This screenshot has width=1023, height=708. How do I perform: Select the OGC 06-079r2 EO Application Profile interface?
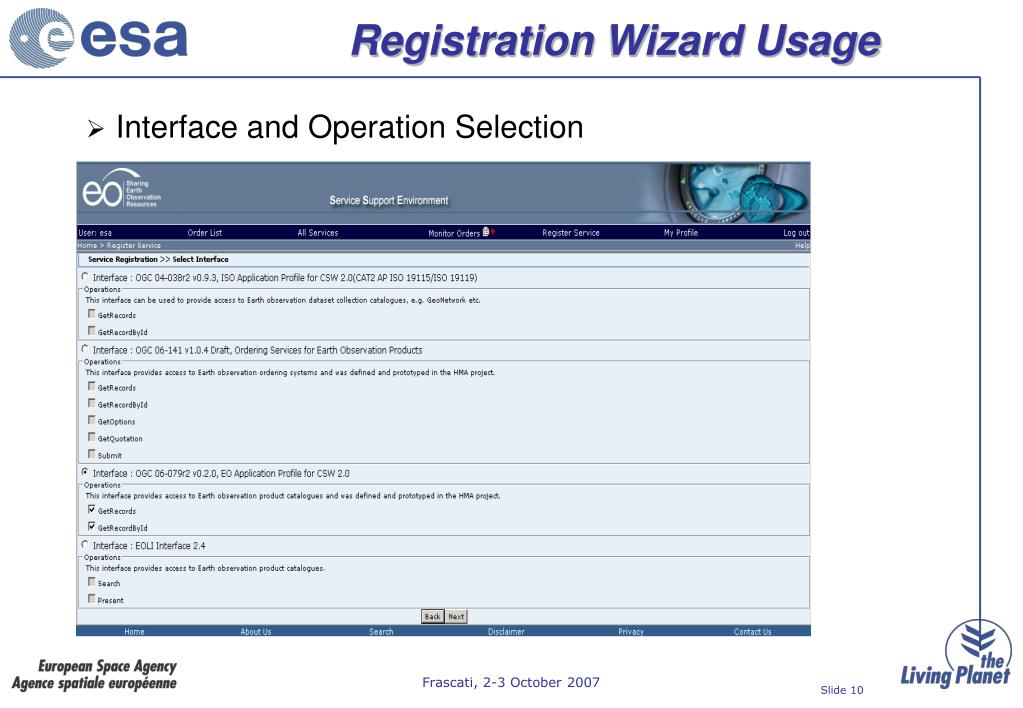tap(85, 472)
